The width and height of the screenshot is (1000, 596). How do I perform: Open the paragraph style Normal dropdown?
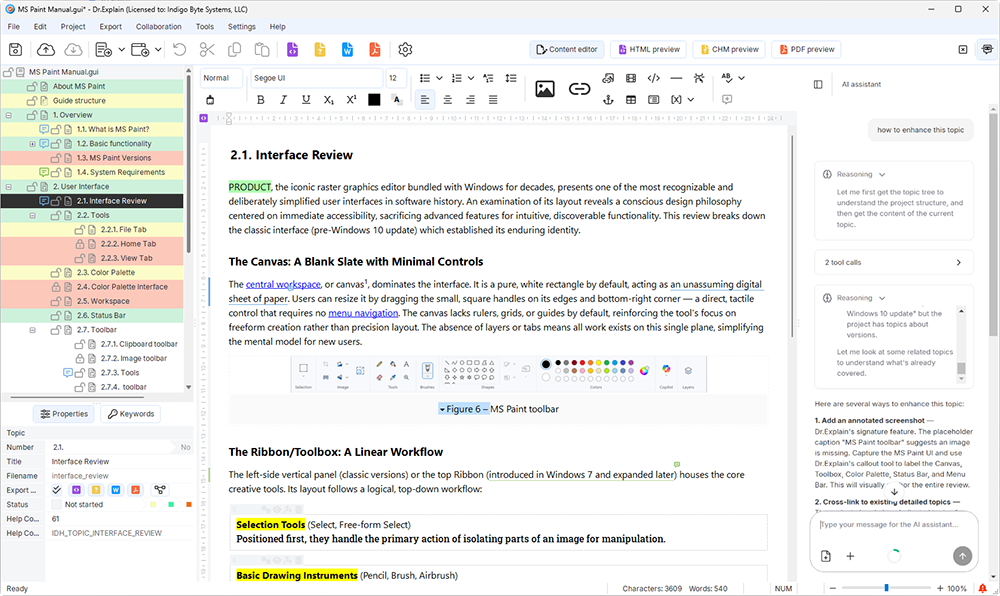221,78
